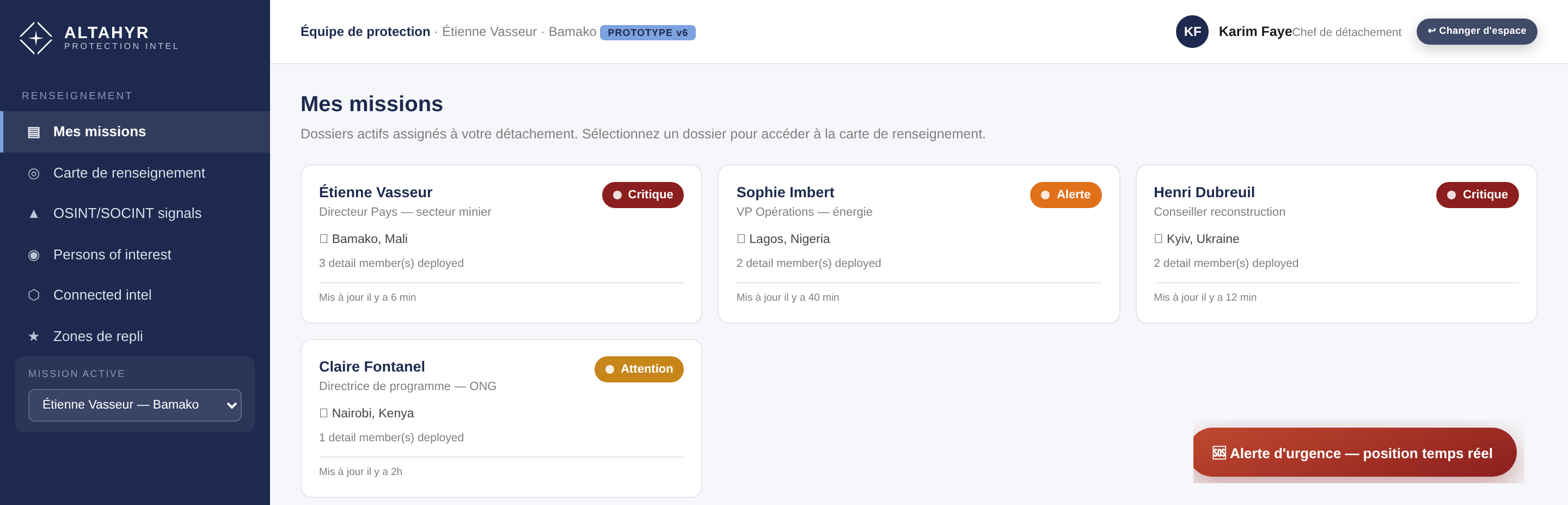Trigger Alerte d'urgence position temps réel
Viewport: 1568px width, 505px height.
pos(1355,453)
